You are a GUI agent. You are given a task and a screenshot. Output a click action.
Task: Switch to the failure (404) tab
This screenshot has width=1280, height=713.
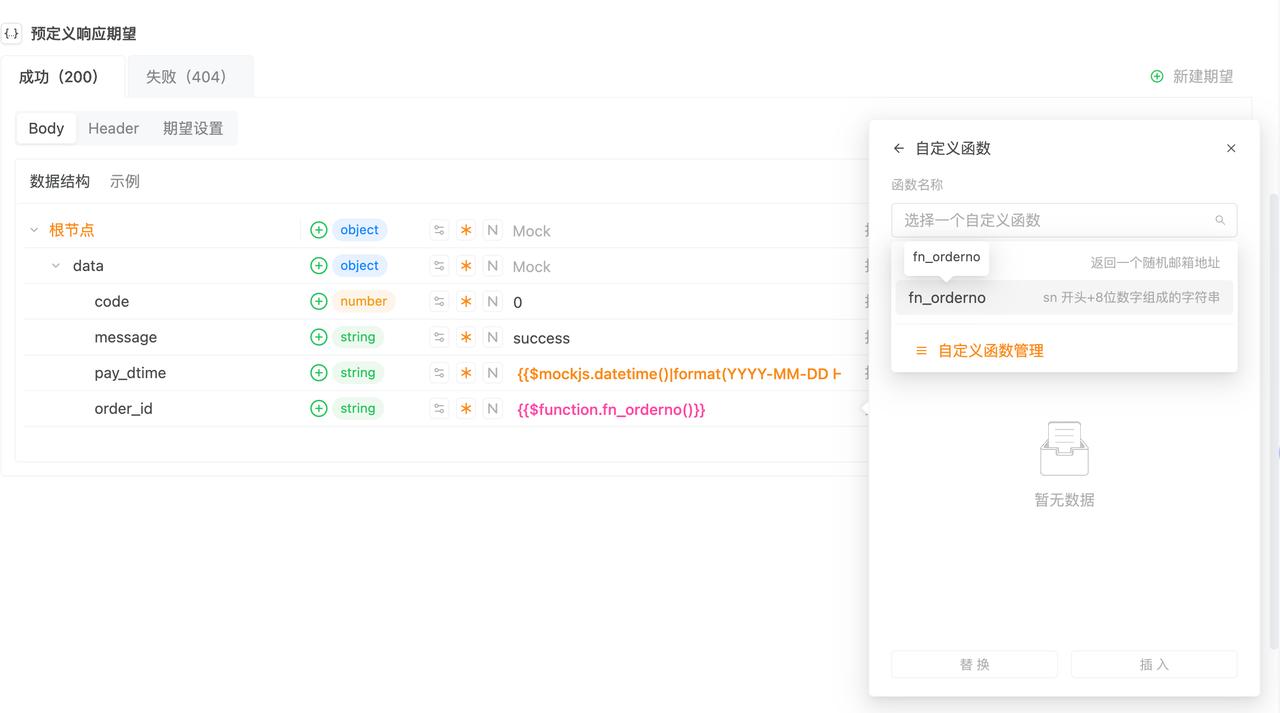pos(187,77)
